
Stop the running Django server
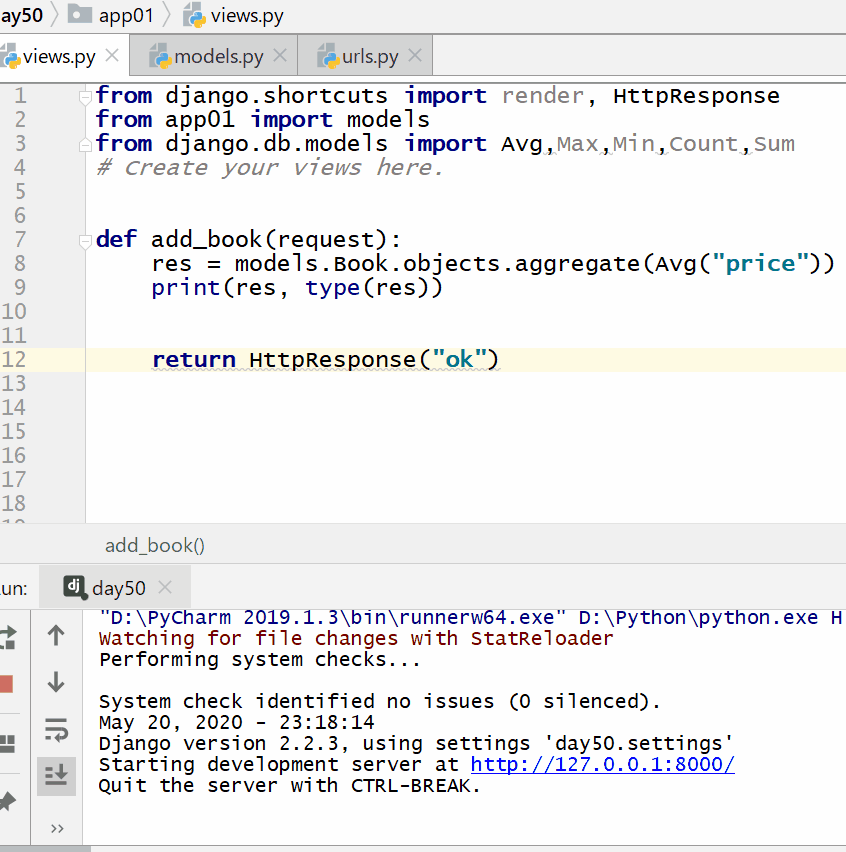tap(6, 685)
